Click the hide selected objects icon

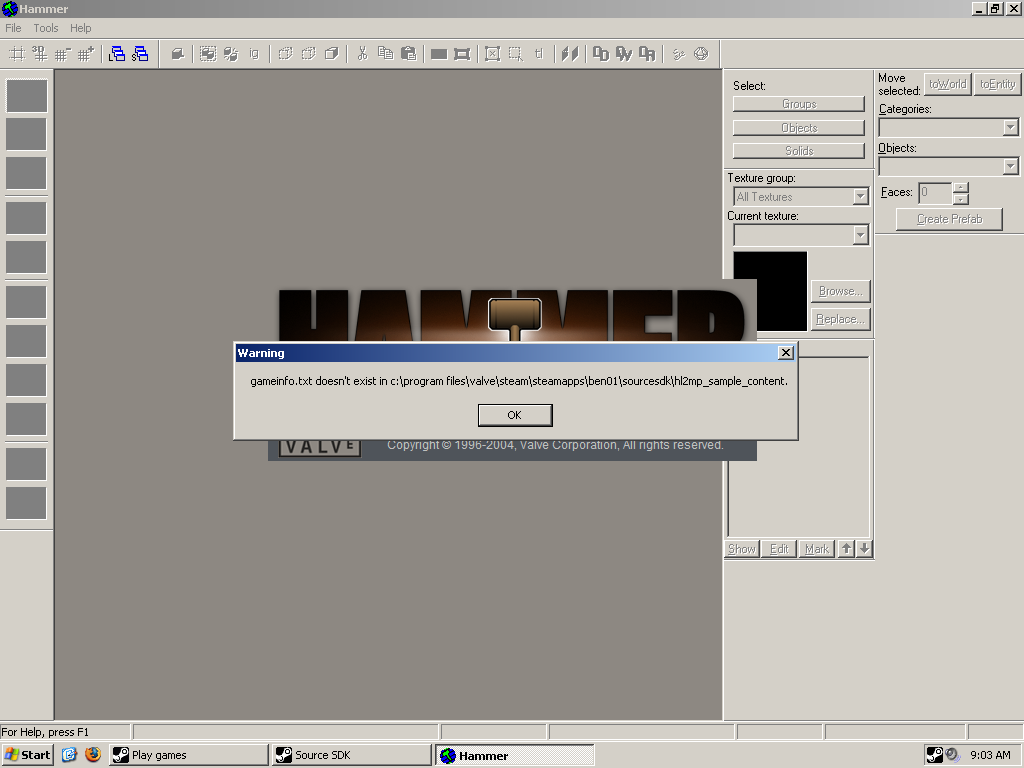click(x=285, y=54)
